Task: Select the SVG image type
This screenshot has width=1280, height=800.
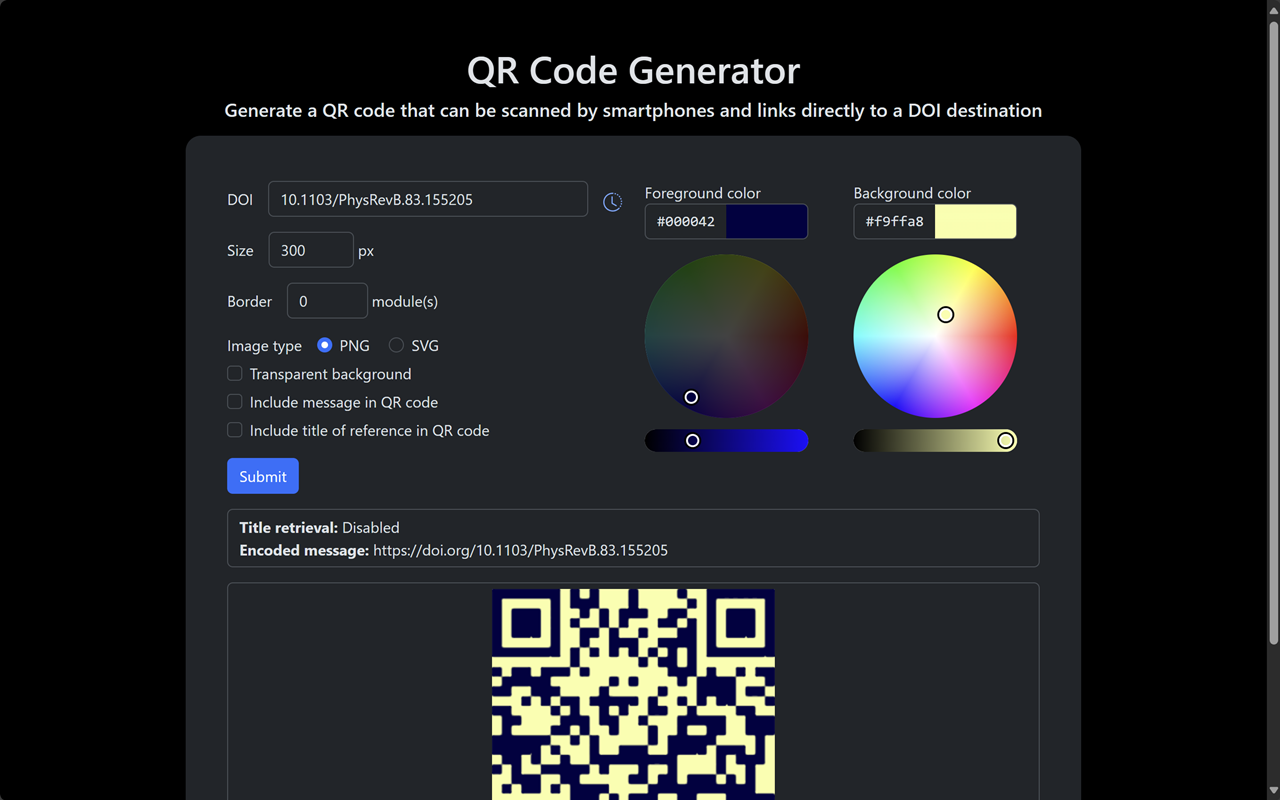Action: tap(396, 345)
